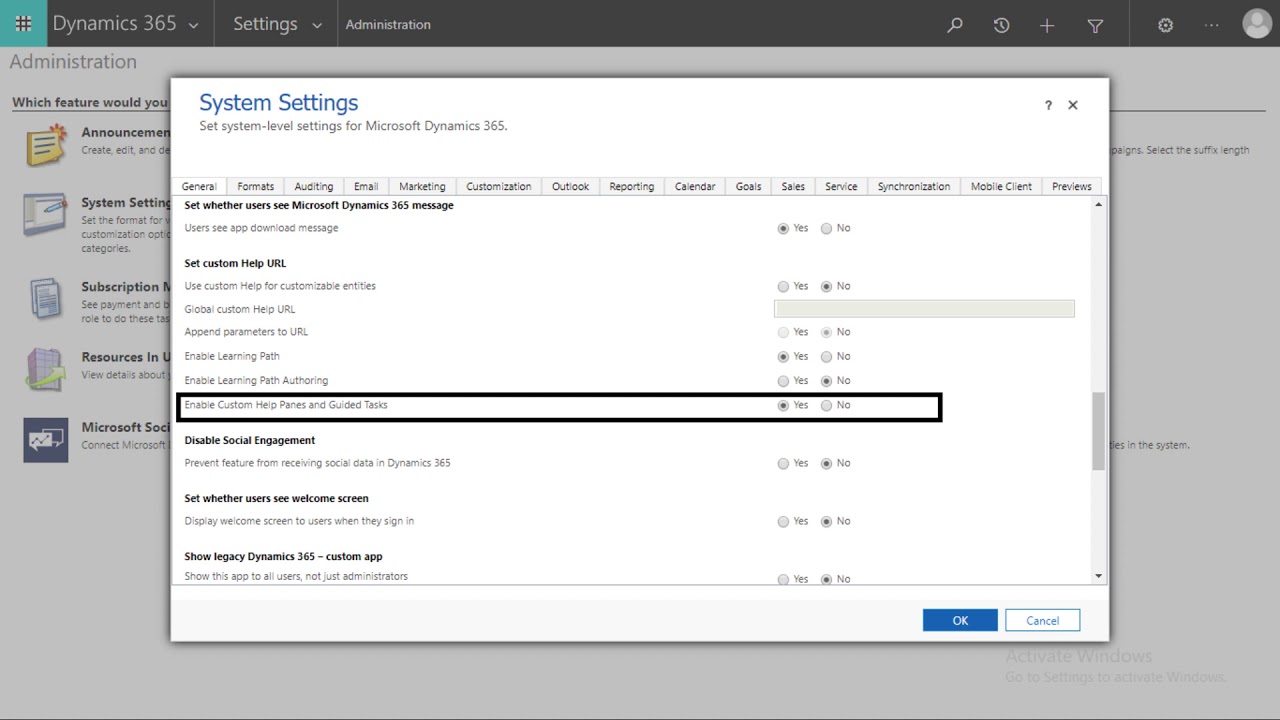Click the Administration breadcrumb
This screenshot has height=720, width=1280.
pos(388,25)
